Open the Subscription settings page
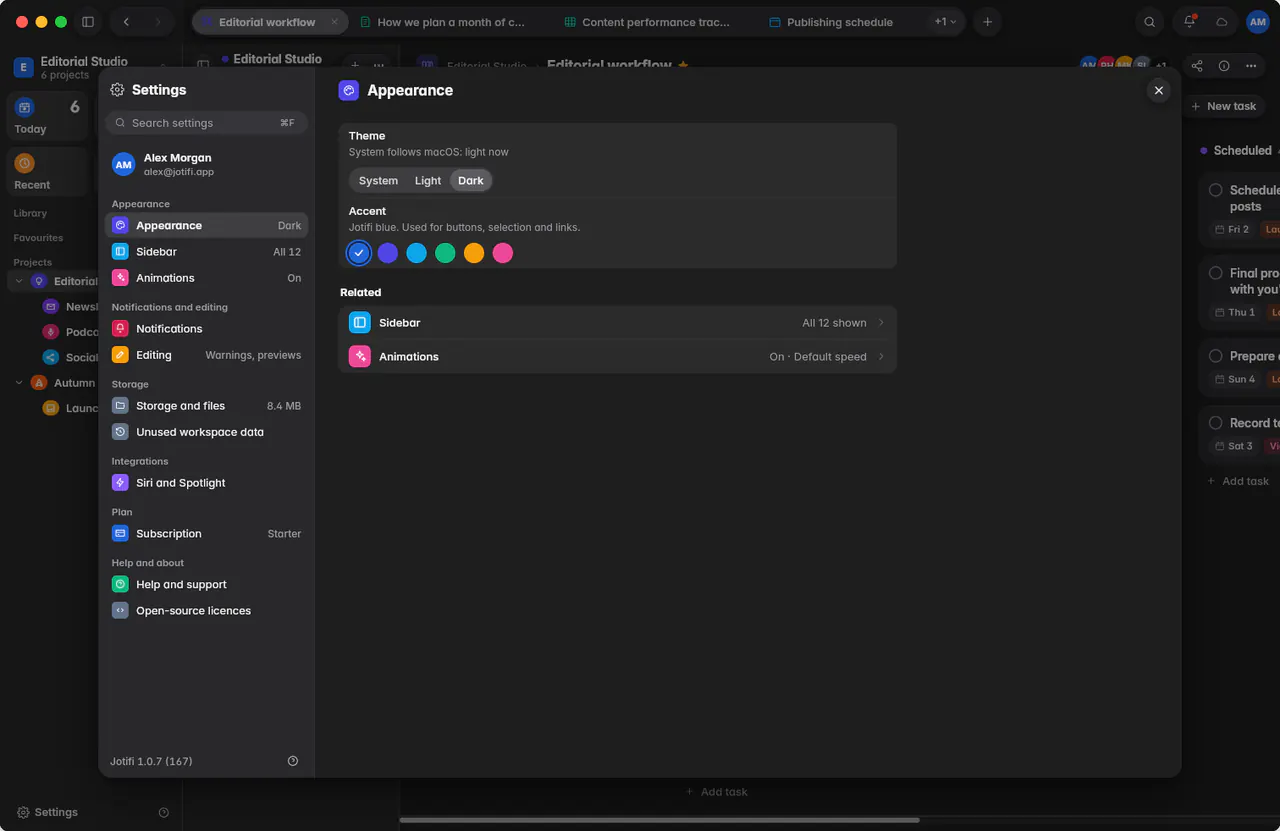Image resolution: width=1280 pixels, height=831 pixels. point(206,534)
